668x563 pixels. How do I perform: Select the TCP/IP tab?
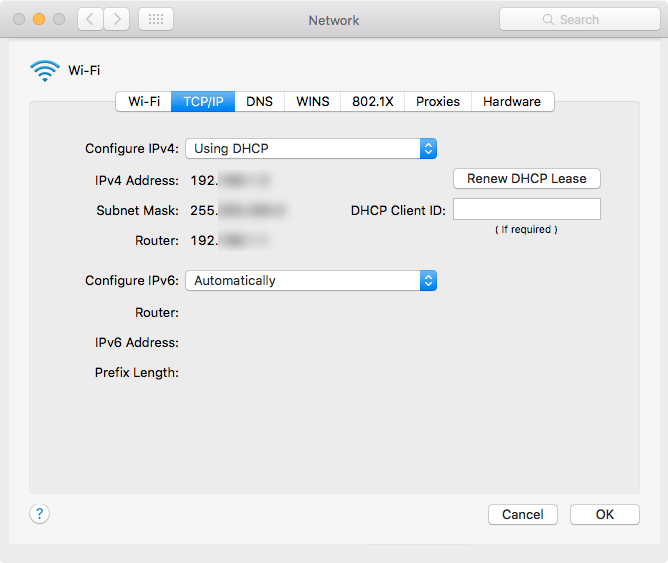pyautogui.click(x=203, y=101)
